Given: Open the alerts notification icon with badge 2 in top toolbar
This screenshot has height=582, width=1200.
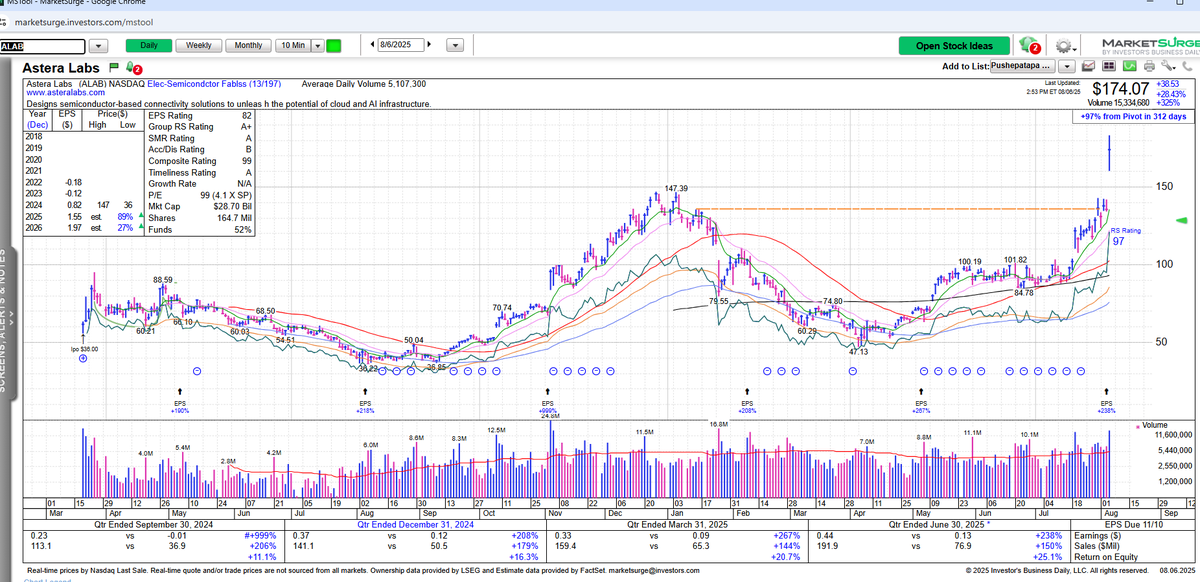Looking at the screenshot, I should 1029,46.
